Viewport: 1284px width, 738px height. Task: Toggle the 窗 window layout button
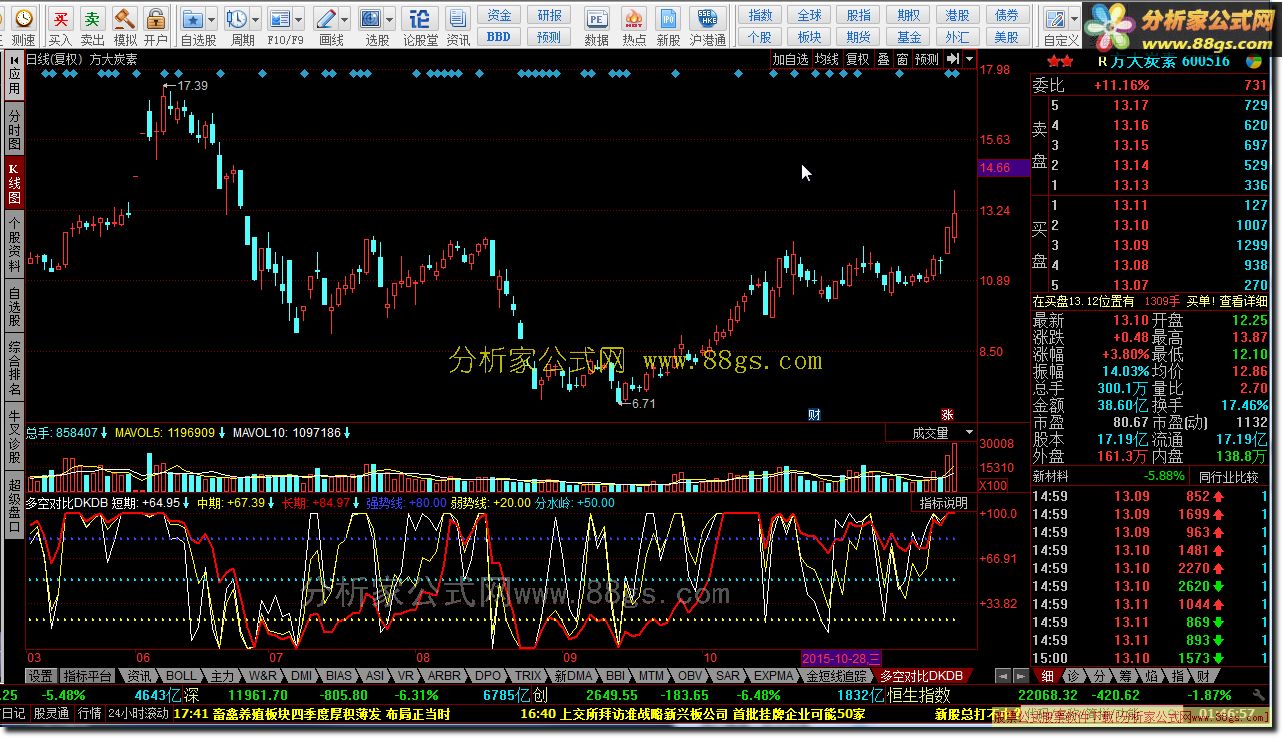click(x=902, y=59)
